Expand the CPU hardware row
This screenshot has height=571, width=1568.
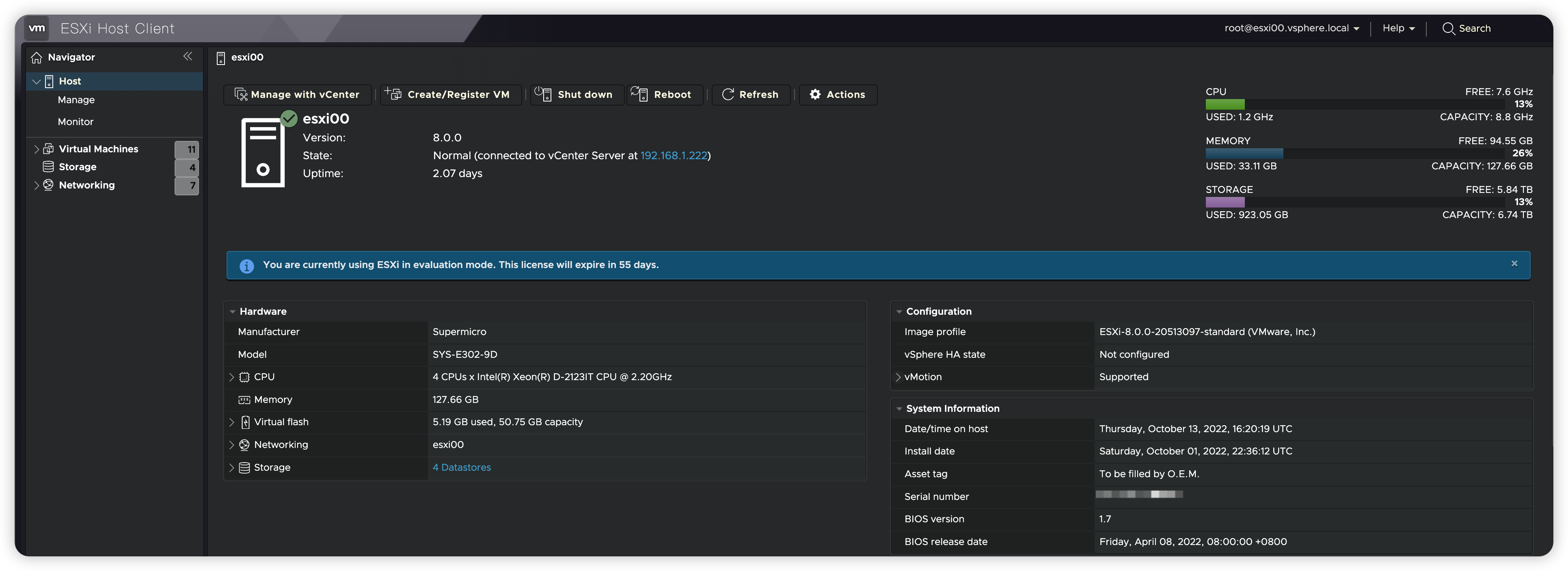[x=231, y=377]
